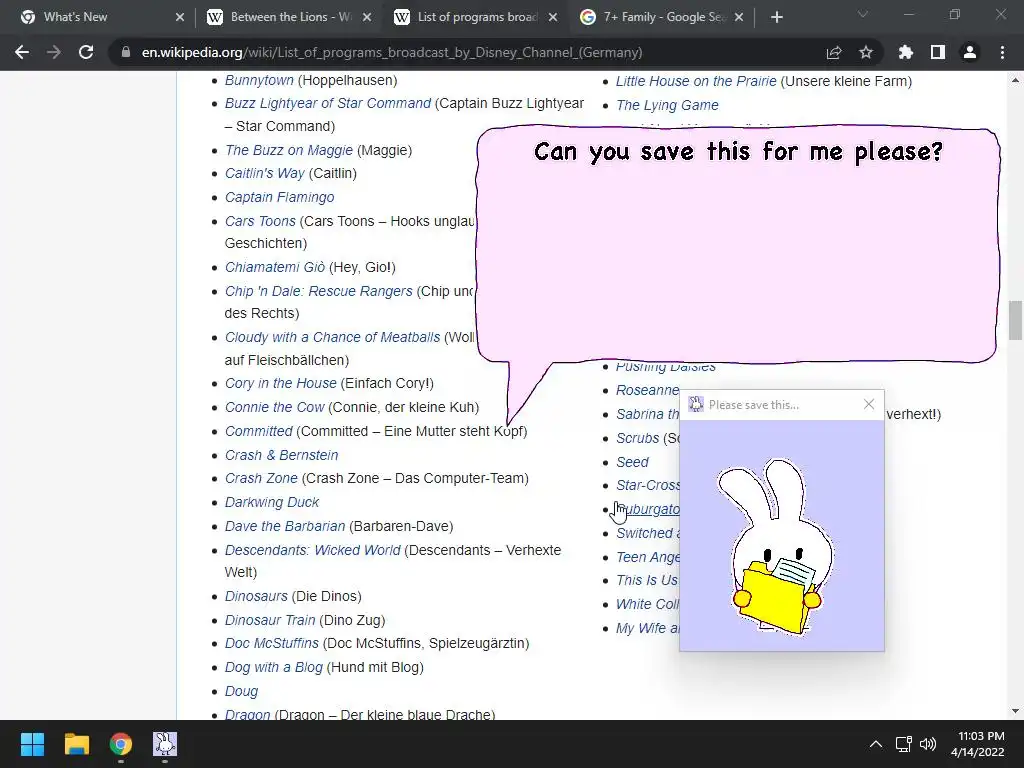Open the volume tray icon
1024x768 pixels.
[x=927, y=744]
